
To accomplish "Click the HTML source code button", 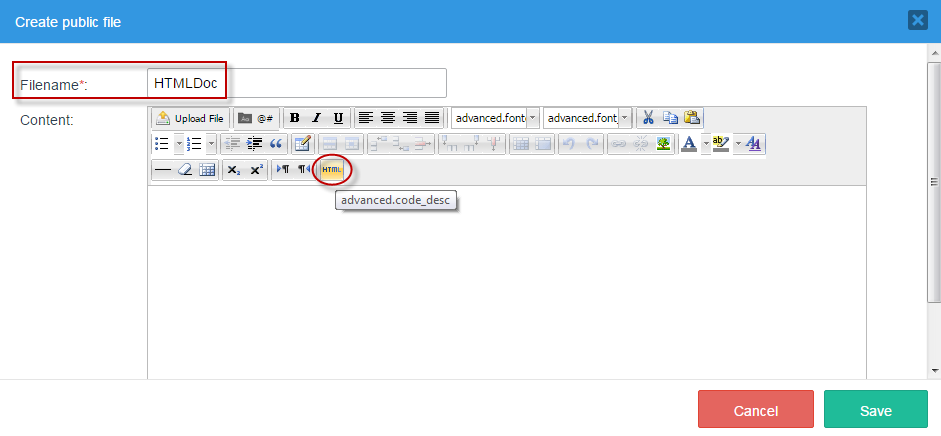I will (332, 170).
